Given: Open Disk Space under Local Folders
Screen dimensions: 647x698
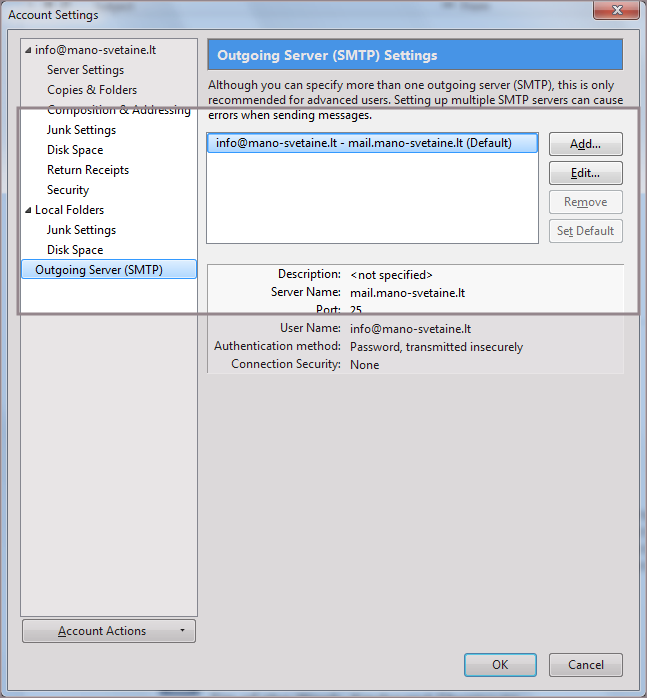Looking at the screenshot, I should pyautogui.click(x=75, y=250).
